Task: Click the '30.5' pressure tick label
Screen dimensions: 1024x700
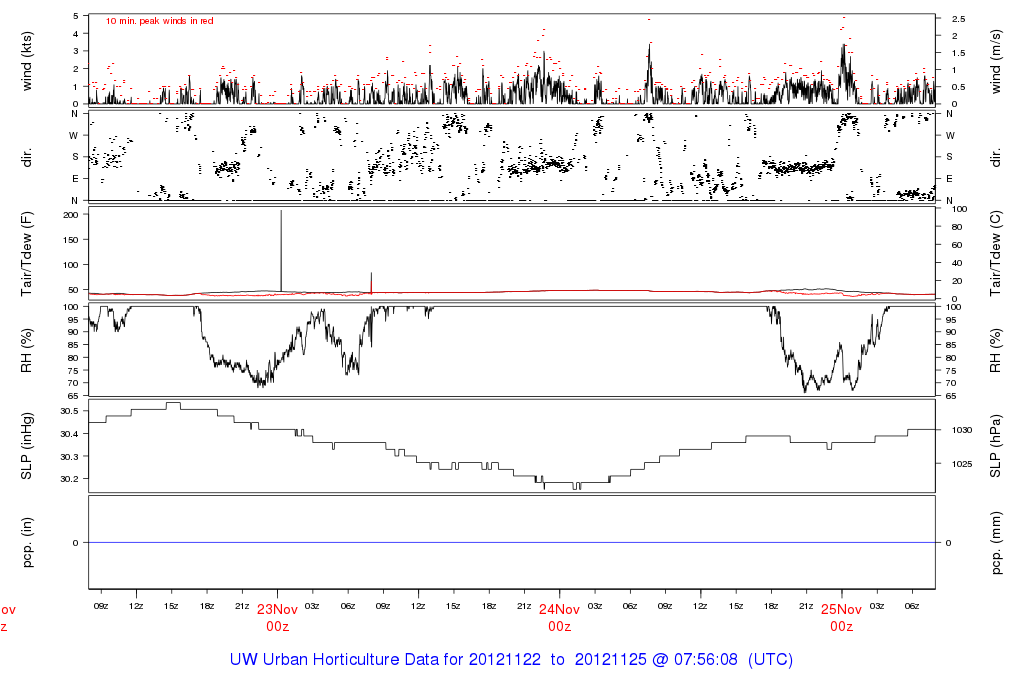Action: click(x=69, y=411)
